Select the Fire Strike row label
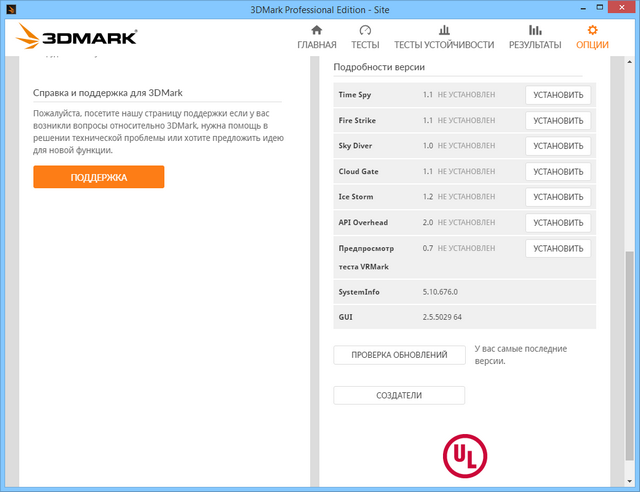The height and width of the screenshot is (492, 640). [357, 120]
